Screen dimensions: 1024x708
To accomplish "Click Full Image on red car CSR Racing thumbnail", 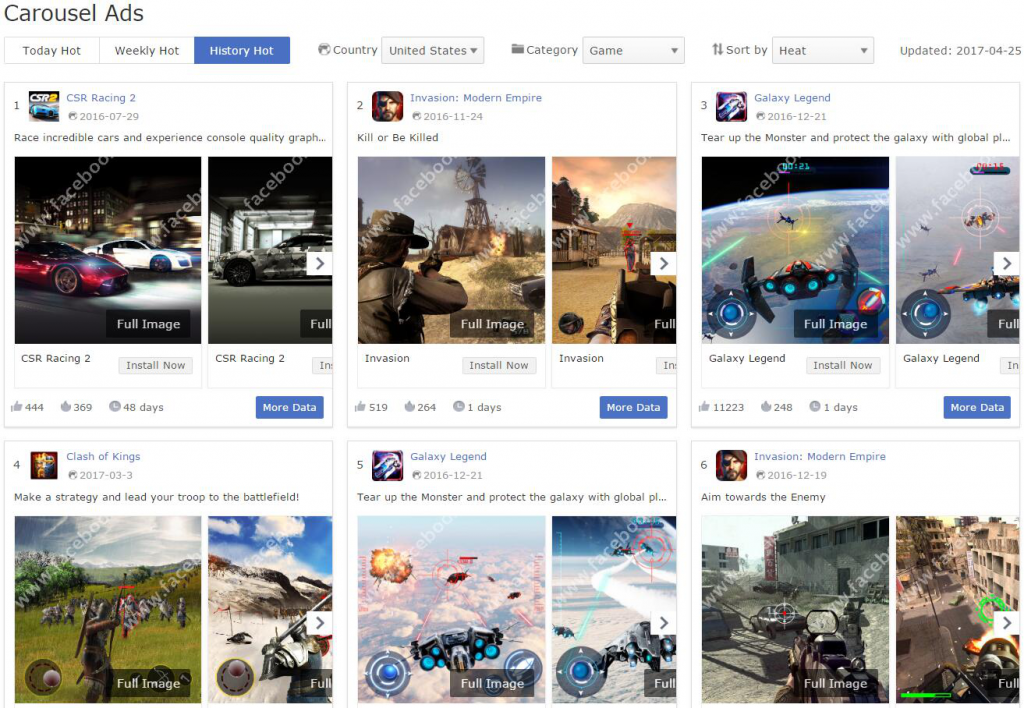I will [x=148, y=323].
